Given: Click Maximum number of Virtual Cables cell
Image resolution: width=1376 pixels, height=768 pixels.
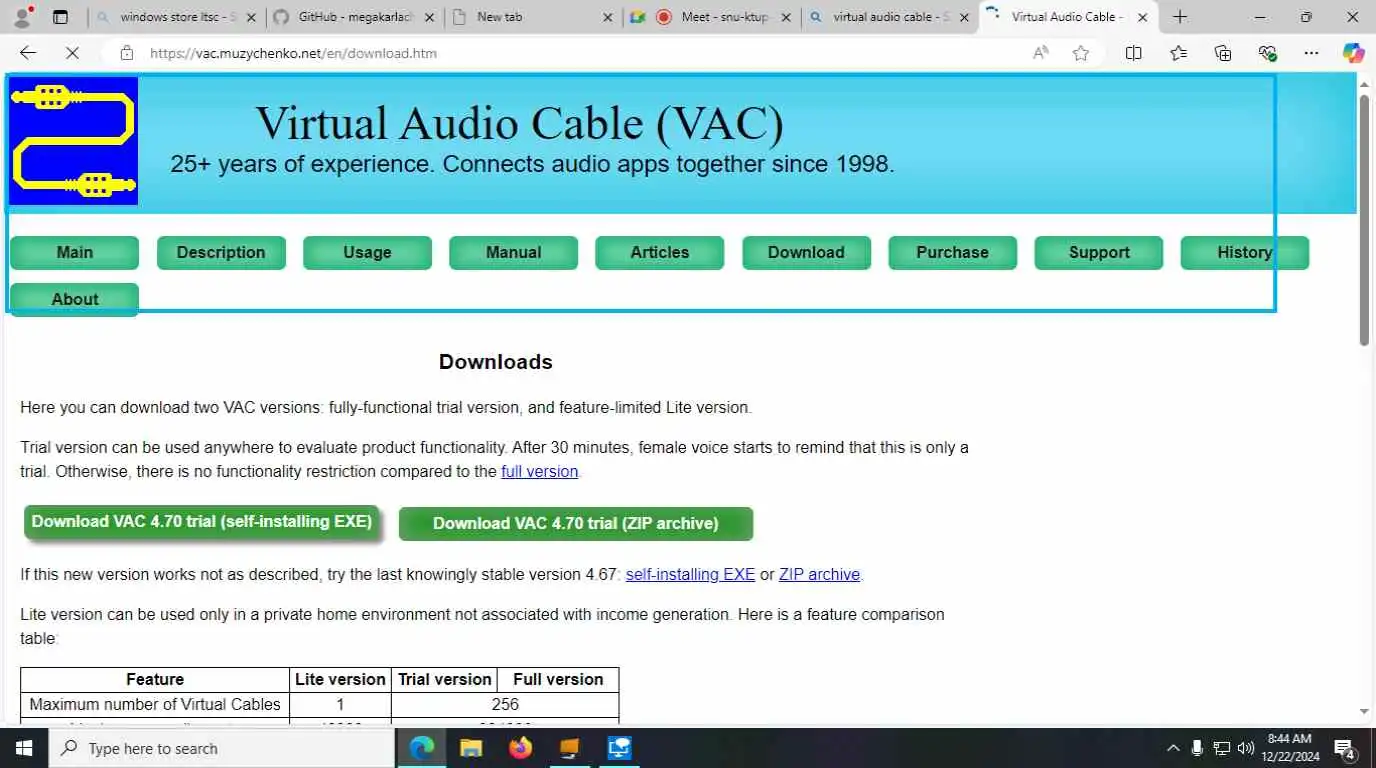Looking at the screenshot, I should [155, 704].
